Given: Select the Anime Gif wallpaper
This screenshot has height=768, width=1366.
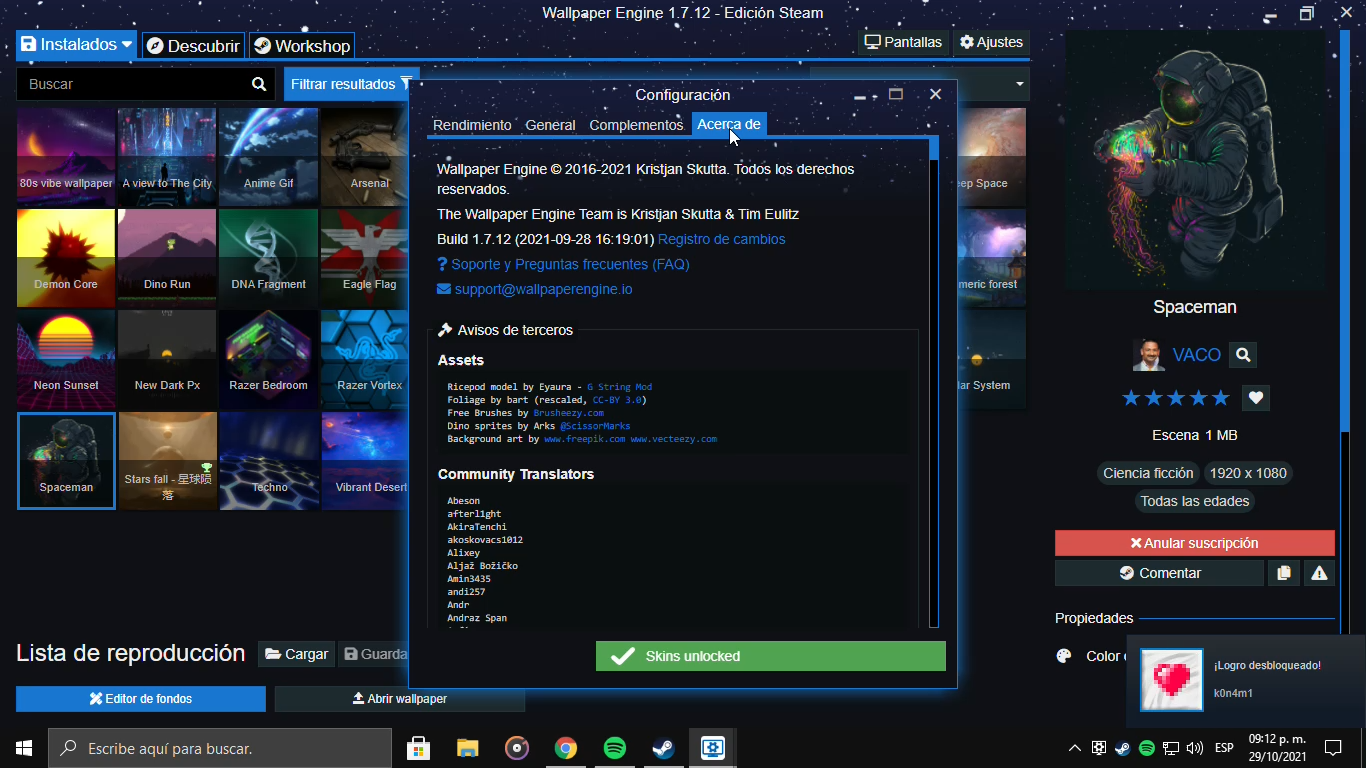Looking at the screenshot, I should (268, 157).
